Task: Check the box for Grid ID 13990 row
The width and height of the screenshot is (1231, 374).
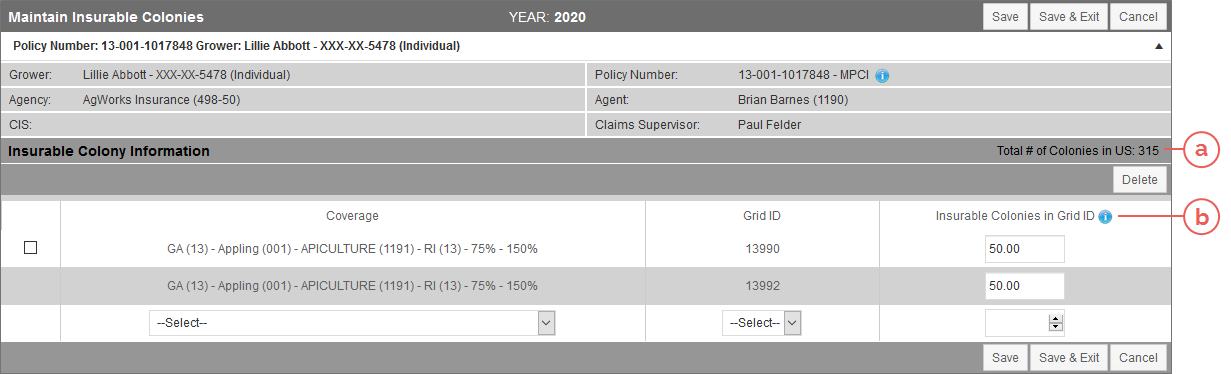Action: [x=30, y=248]
